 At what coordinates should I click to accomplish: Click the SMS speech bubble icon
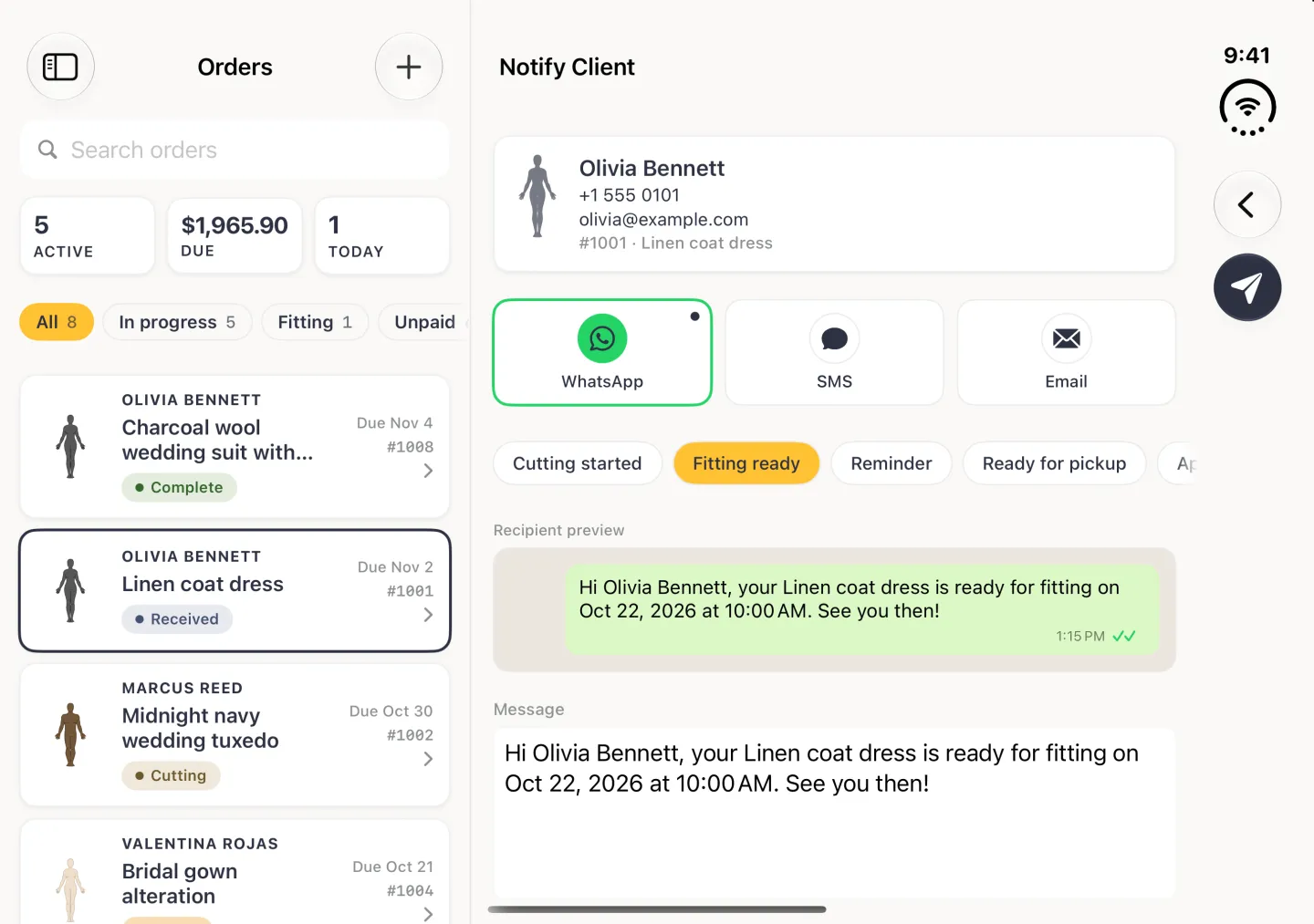click(x=834, y=338)
